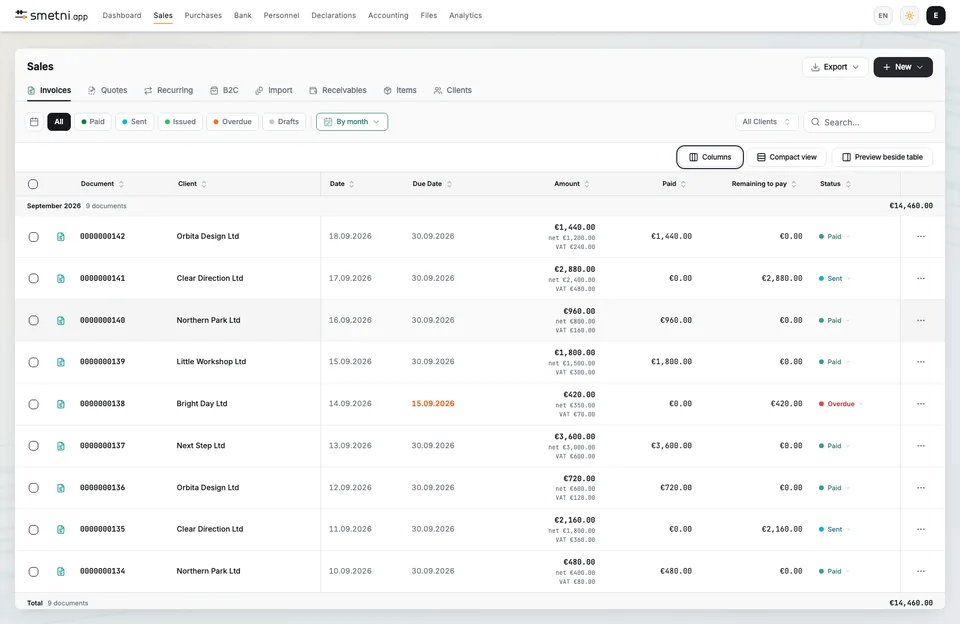Go to Dashboard in top navigation
Viewport: 960px width, 624px height.
pos(122,15)
